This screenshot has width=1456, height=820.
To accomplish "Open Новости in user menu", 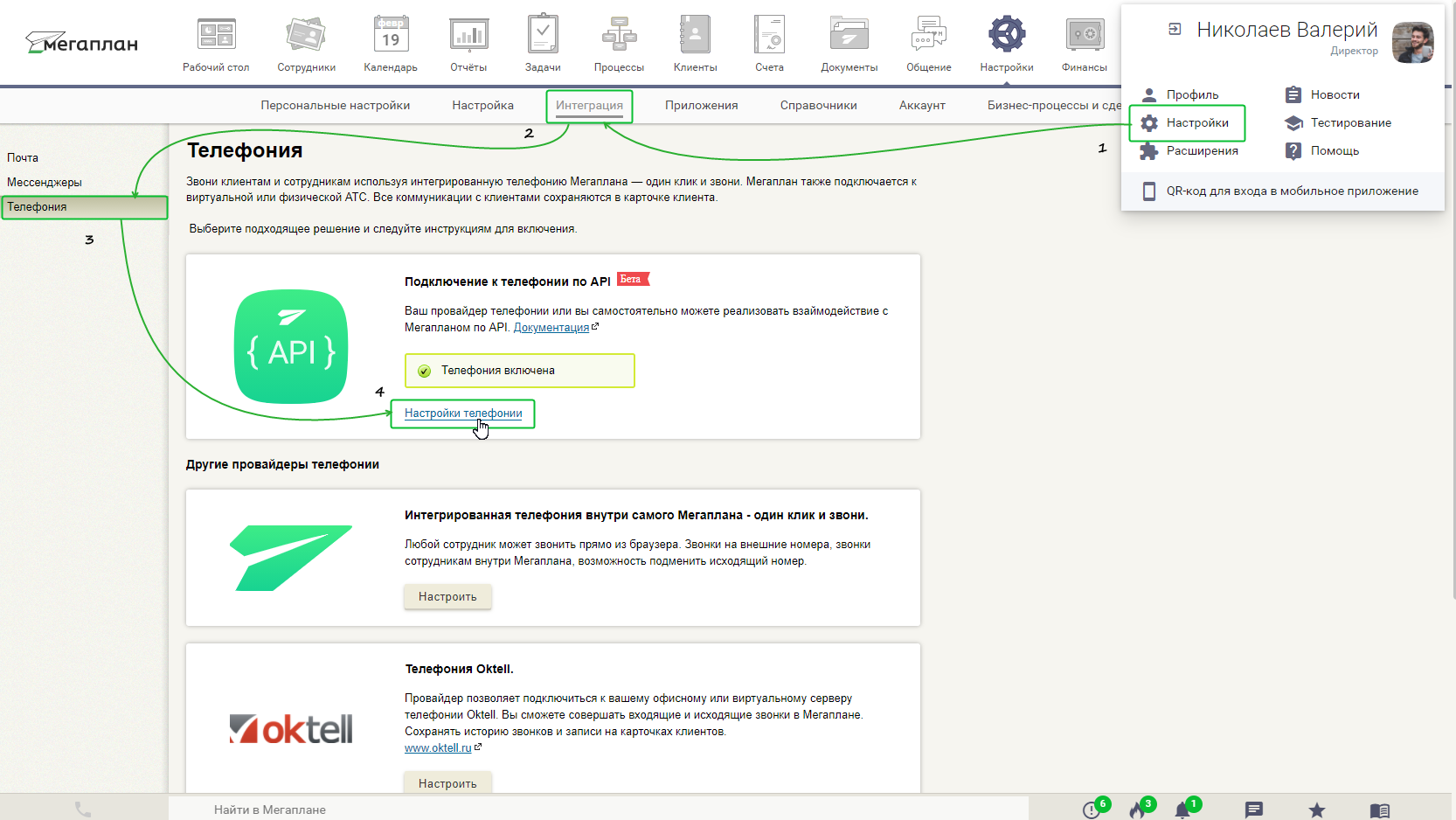I will pos(1322,94).
